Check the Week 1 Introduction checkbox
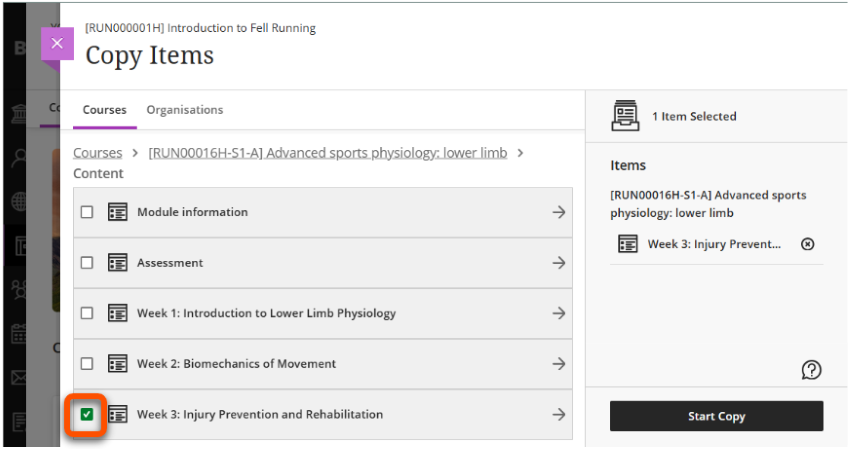850x449 pixels. [x=87, y=313]
